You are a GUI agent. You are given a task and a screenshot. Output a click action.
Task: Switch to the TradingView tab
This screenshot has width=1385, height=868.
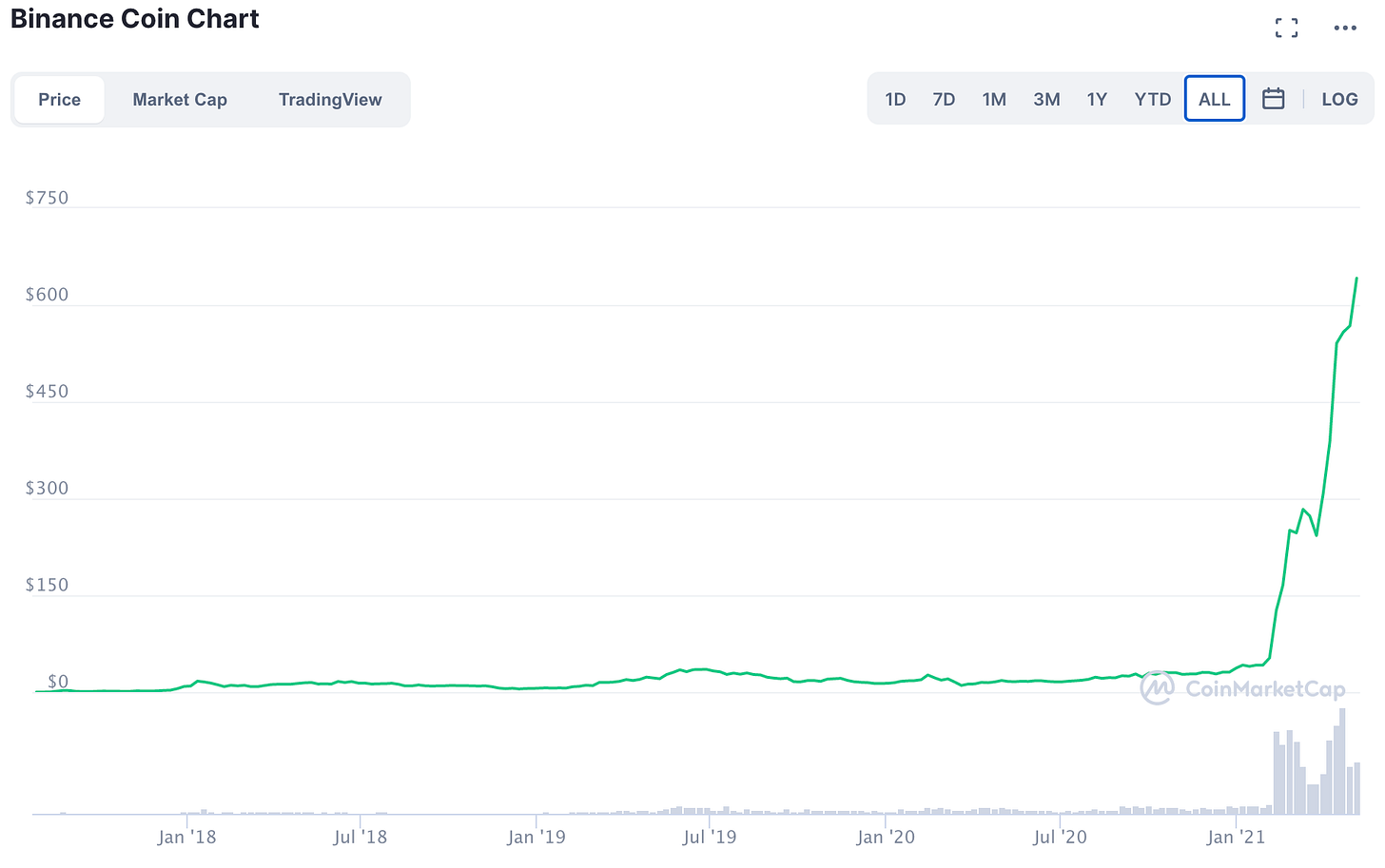[x=330, y=100]
